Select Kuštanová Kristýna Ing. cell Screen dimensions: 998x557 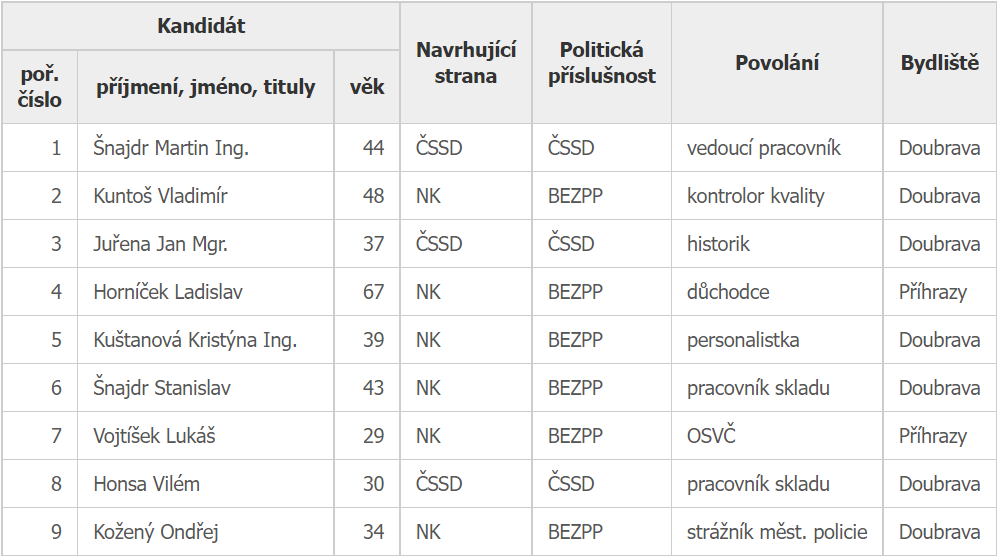[195, 340]
